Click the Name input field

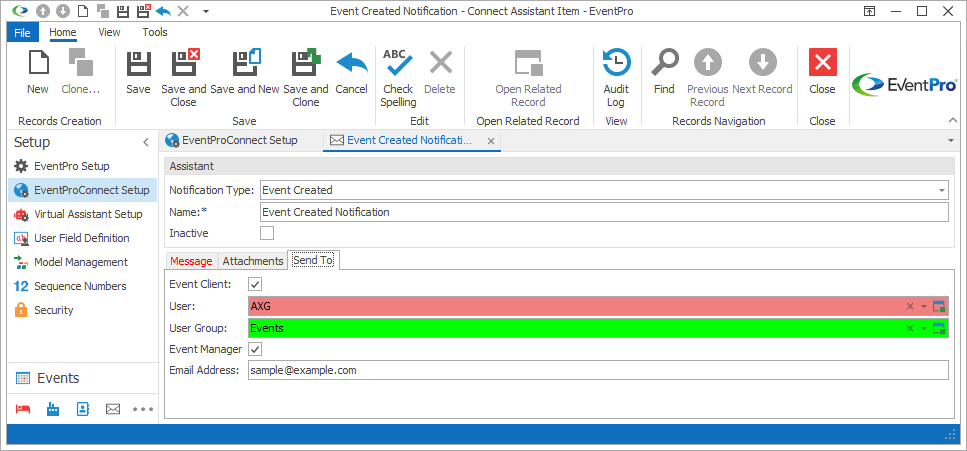pyautogui.click(x=604, y=212)
